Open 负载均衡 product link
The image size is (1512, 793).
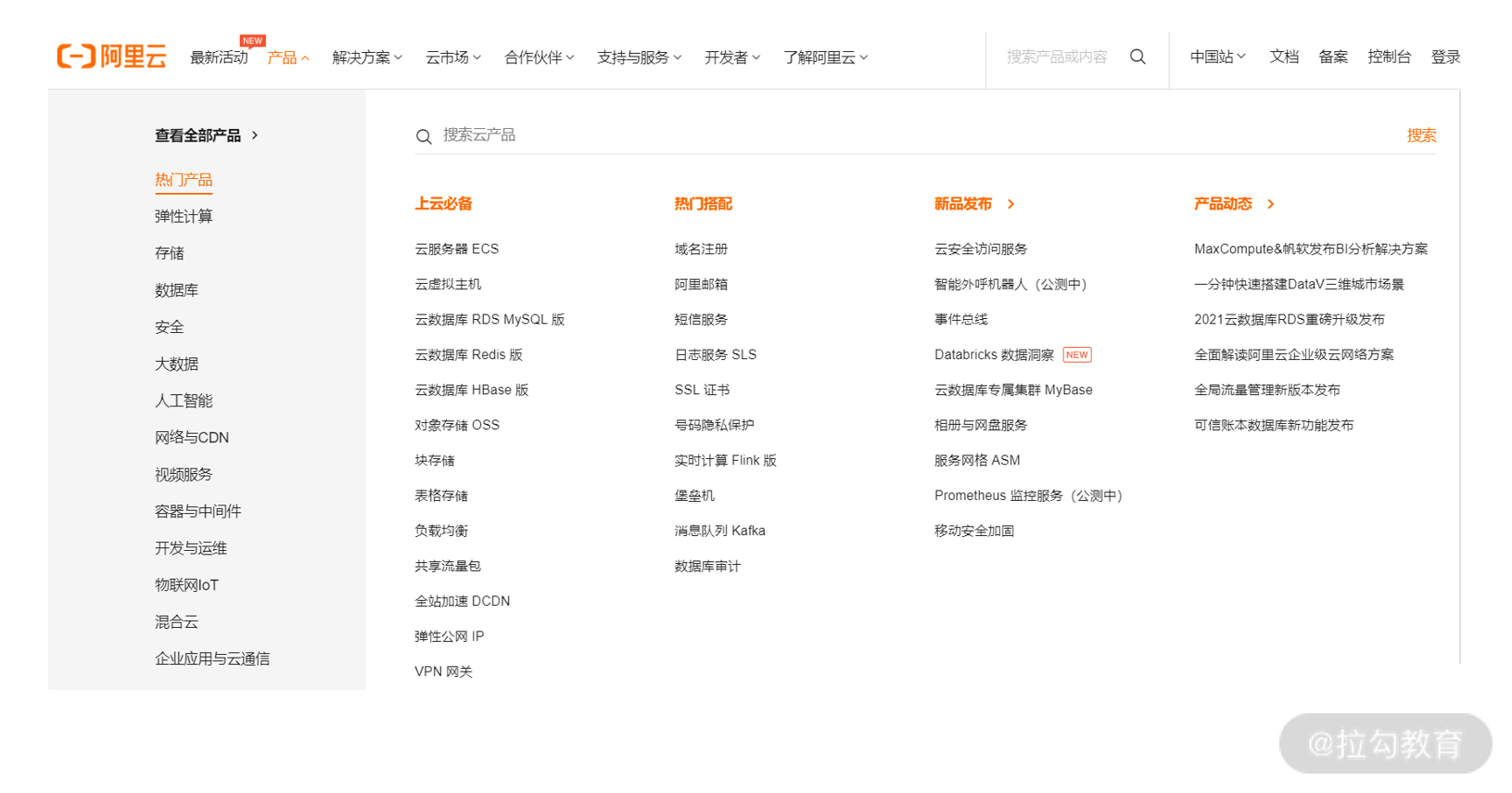point(441,531)
